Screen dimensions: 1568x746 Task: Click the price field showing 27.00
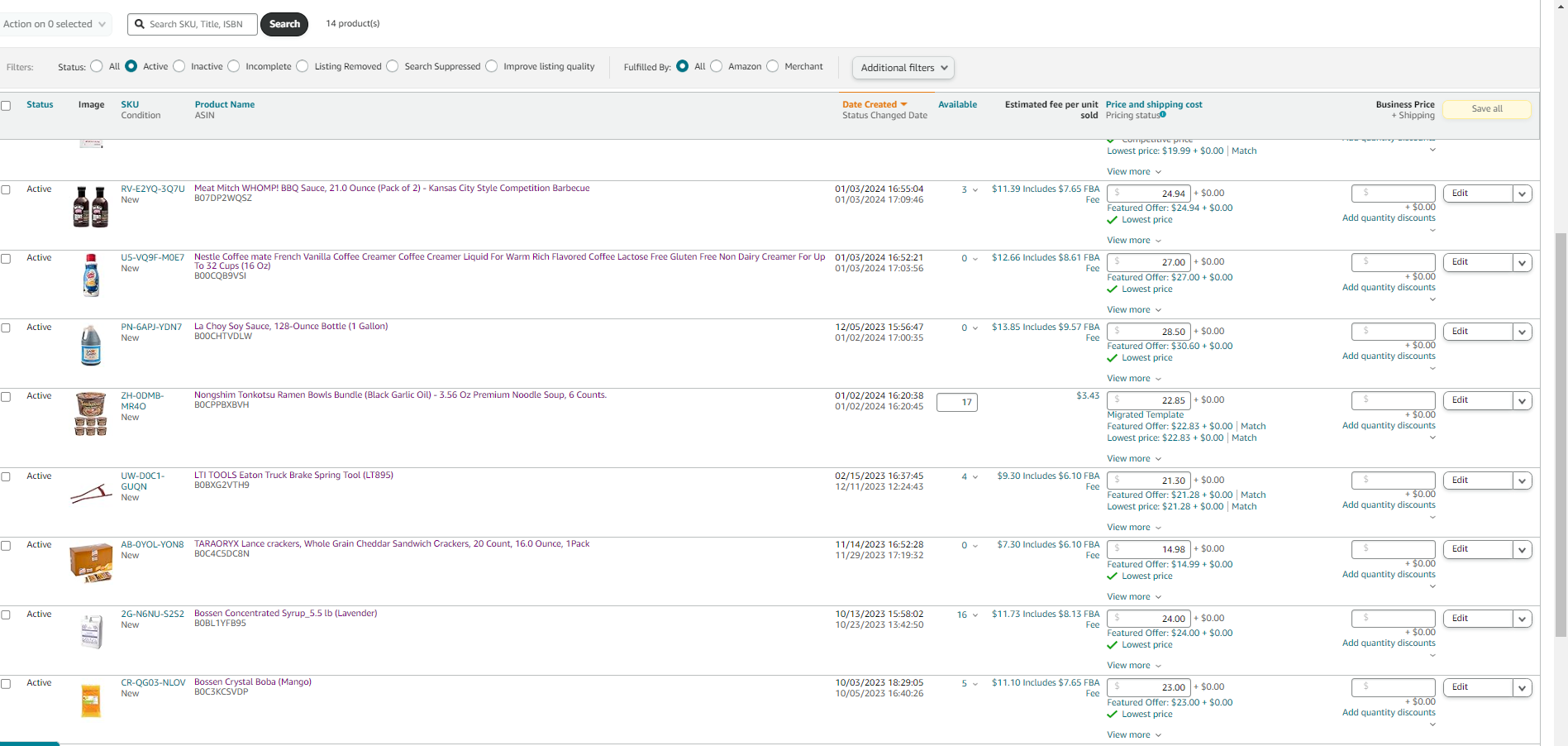point(1149,262)
